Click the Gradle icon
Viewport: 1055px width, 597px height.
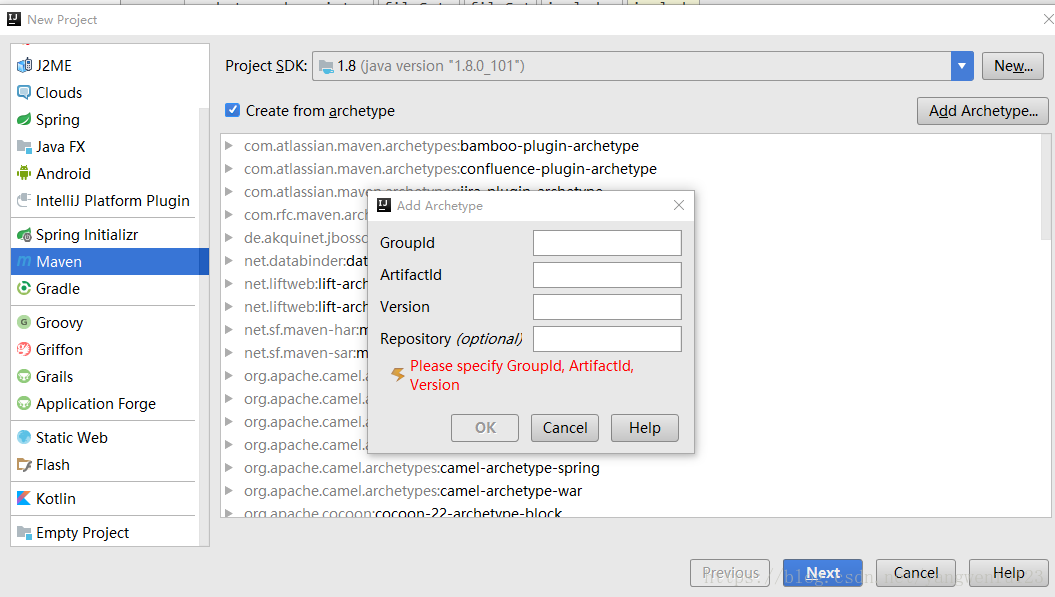click(x=24, y=288)
